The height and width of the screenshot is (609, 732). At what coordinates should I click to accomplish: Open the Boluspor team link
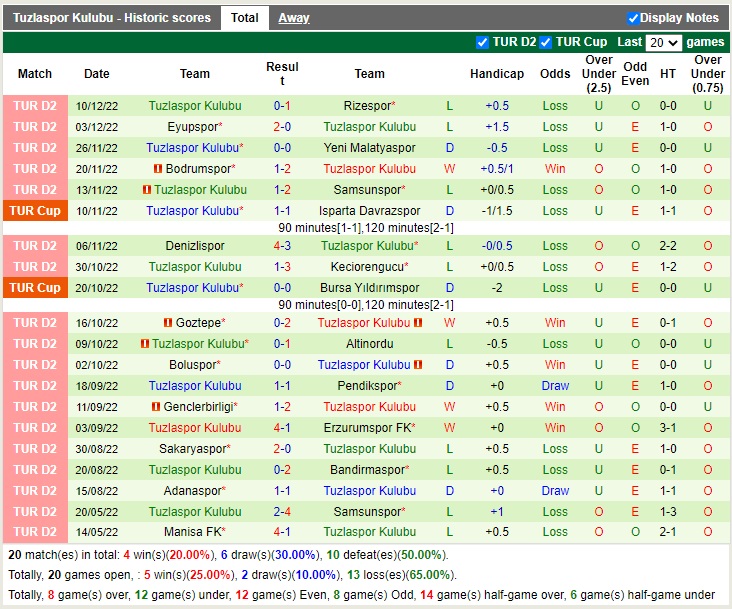coord(192,365)
